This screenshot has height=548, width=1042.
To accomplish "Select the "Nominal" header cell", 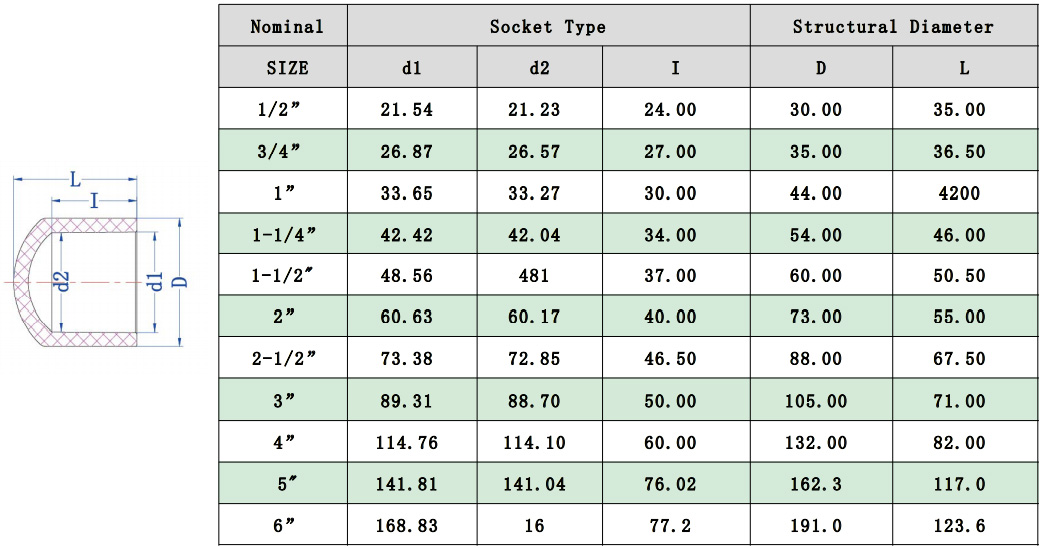I will 287,27.
